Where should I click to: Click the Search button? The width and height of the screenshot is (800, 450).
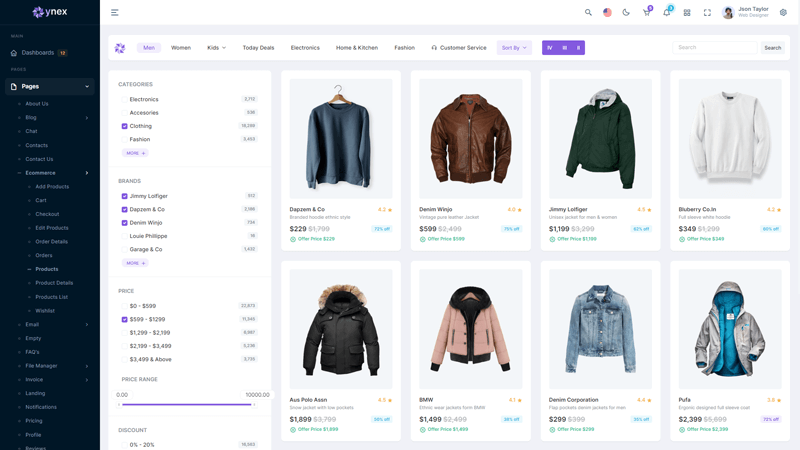click(x=773, y=48)
